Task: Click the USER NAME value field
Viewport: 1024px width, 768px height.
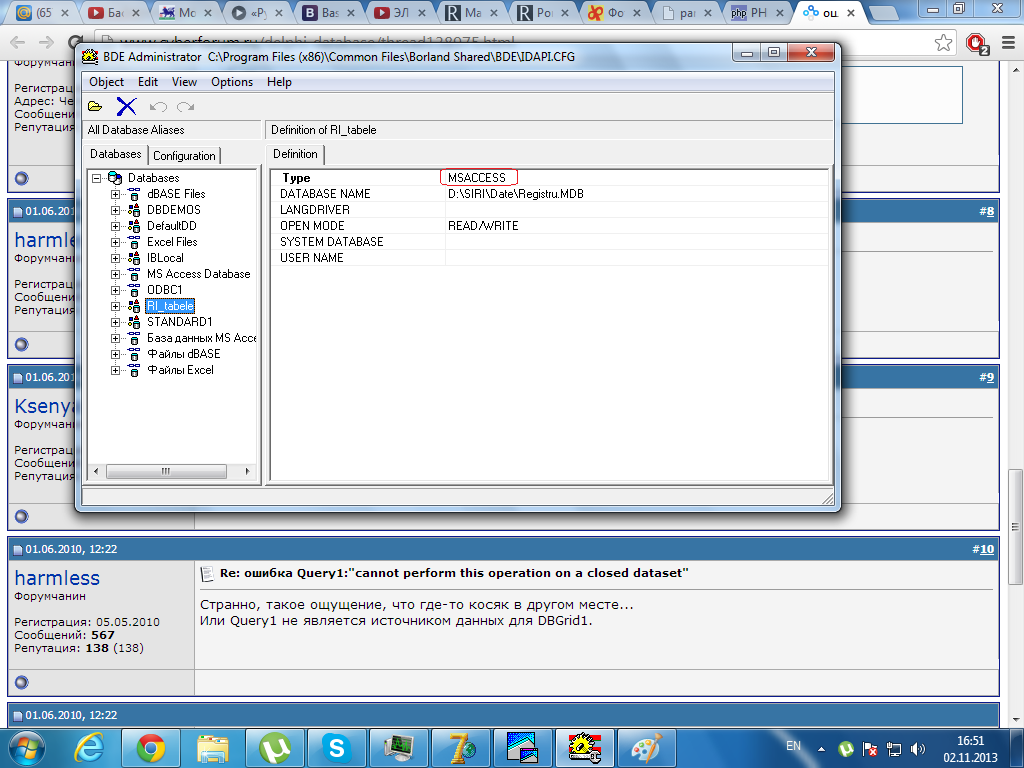Action: [x=636, y=258]
